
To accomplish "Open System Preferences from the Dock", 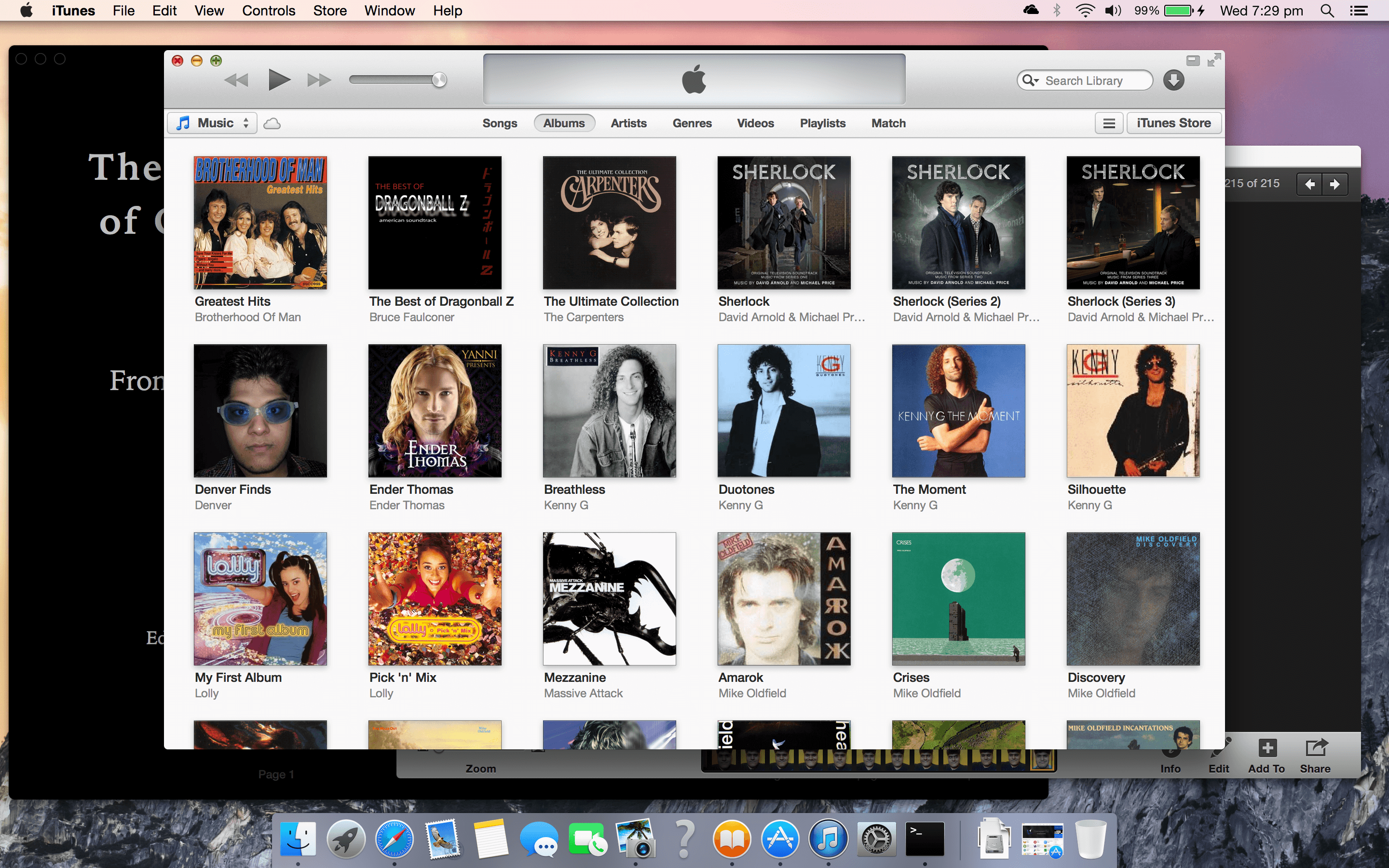I will pyautogui.click(x=876, y=839).
